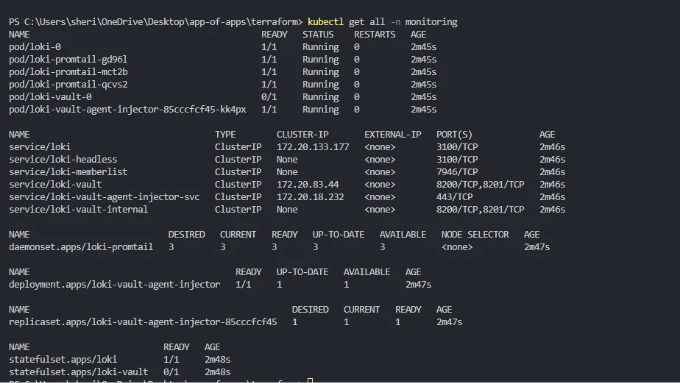Click pod/loki-promtail-mct2b text
The height and width of the screenshot is (383, 680).
(x=68, y=72)
